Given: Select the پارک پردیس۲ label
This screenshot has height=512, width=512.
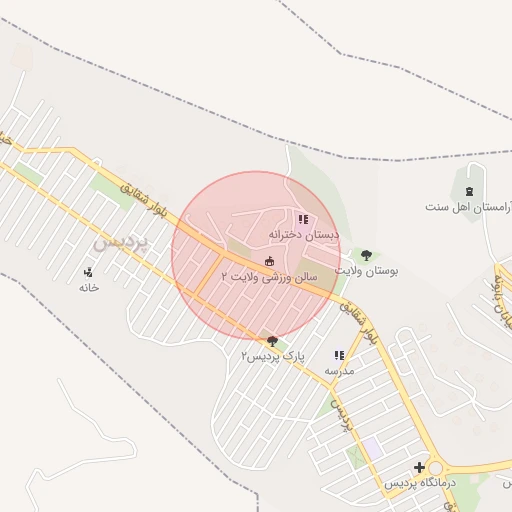Looking at the screenshot, I should (x=273, y=357).
